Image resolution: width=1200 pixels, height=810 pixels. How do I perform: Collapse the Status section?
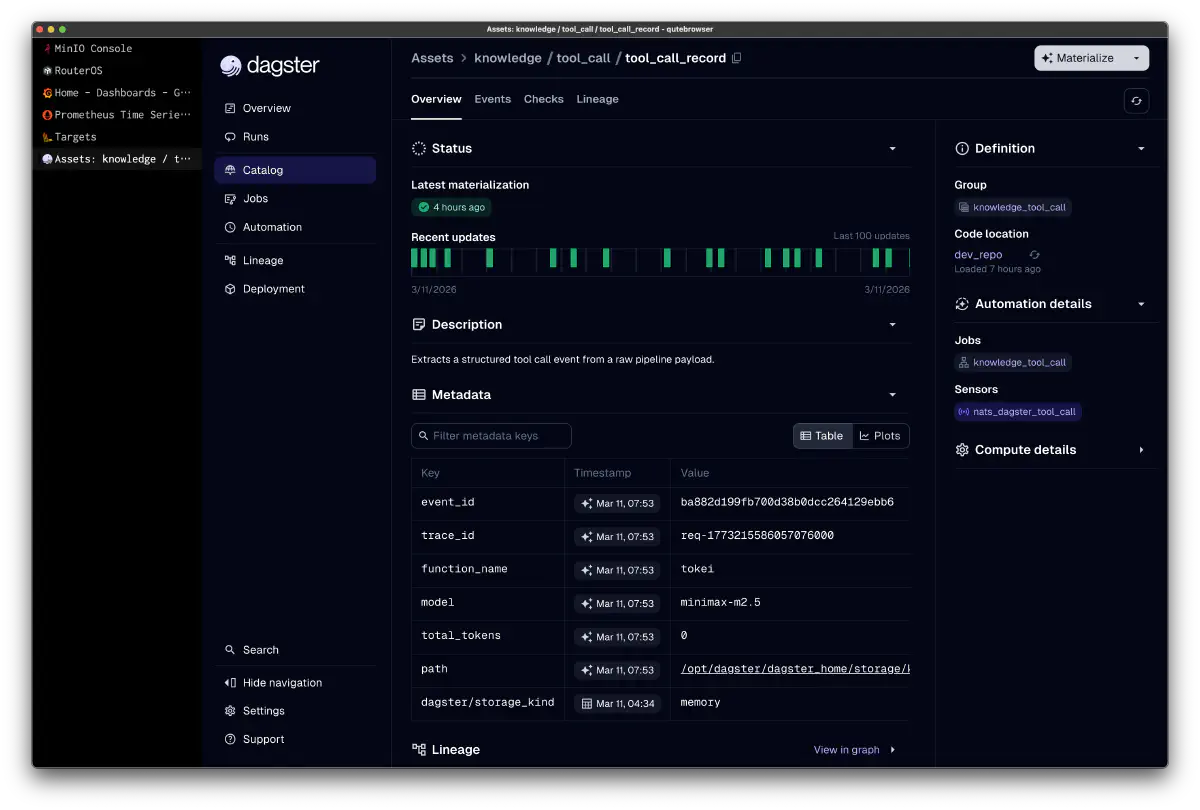pyautogui.click(x=893, y=148)
